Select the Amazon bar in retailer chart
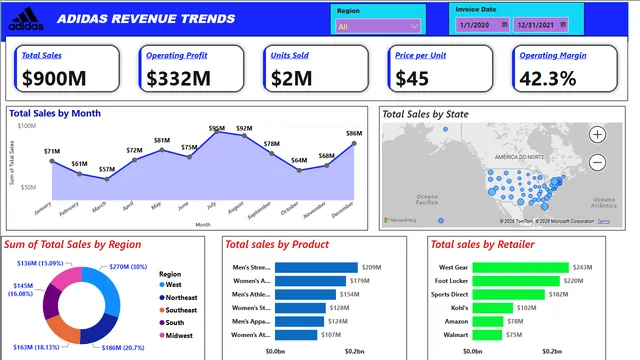Image resolution: width=640 pixels, height=360 pixels. pyautogui.click(x=488, y=321)
